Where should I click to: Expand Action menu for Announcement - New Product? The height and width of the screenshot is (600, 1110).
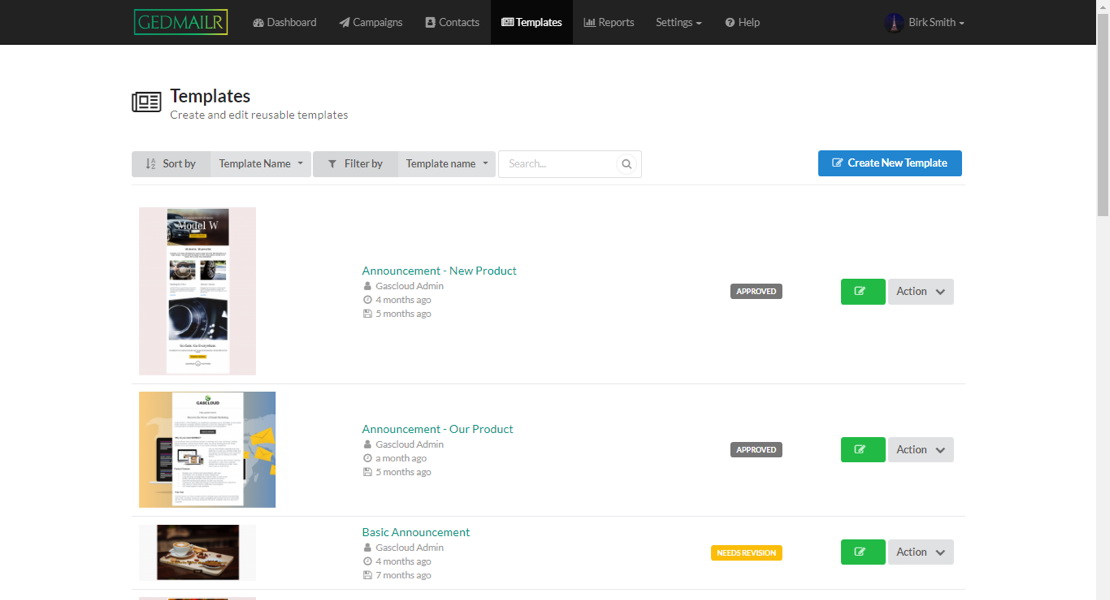920,292
